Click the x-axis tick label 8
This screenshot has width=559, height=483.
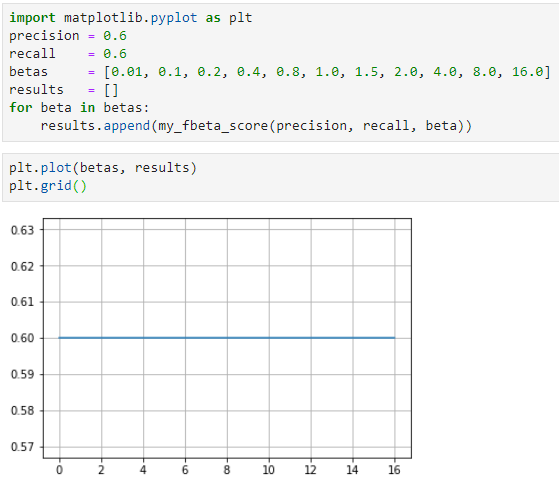[227, 470]
